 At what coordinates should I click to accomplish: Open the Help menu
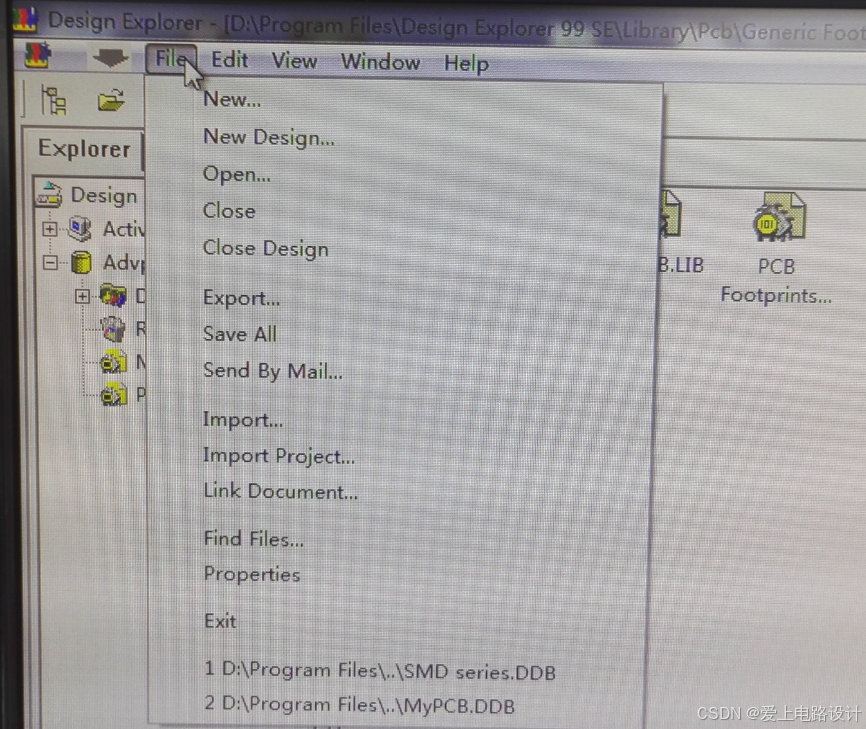coord(467,63)
